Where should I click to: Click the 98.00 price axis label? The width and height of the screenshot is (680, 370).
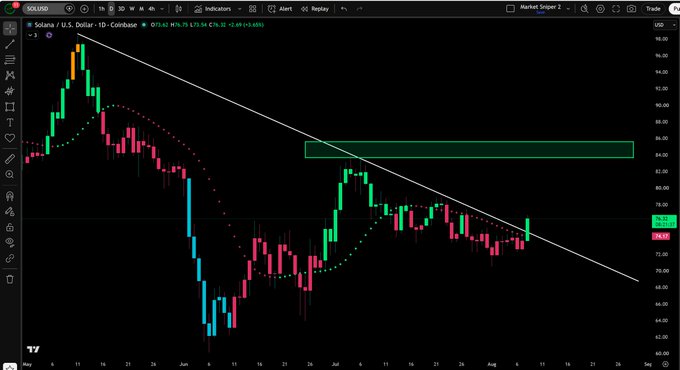pyautogui.click(x=661, y=39)
